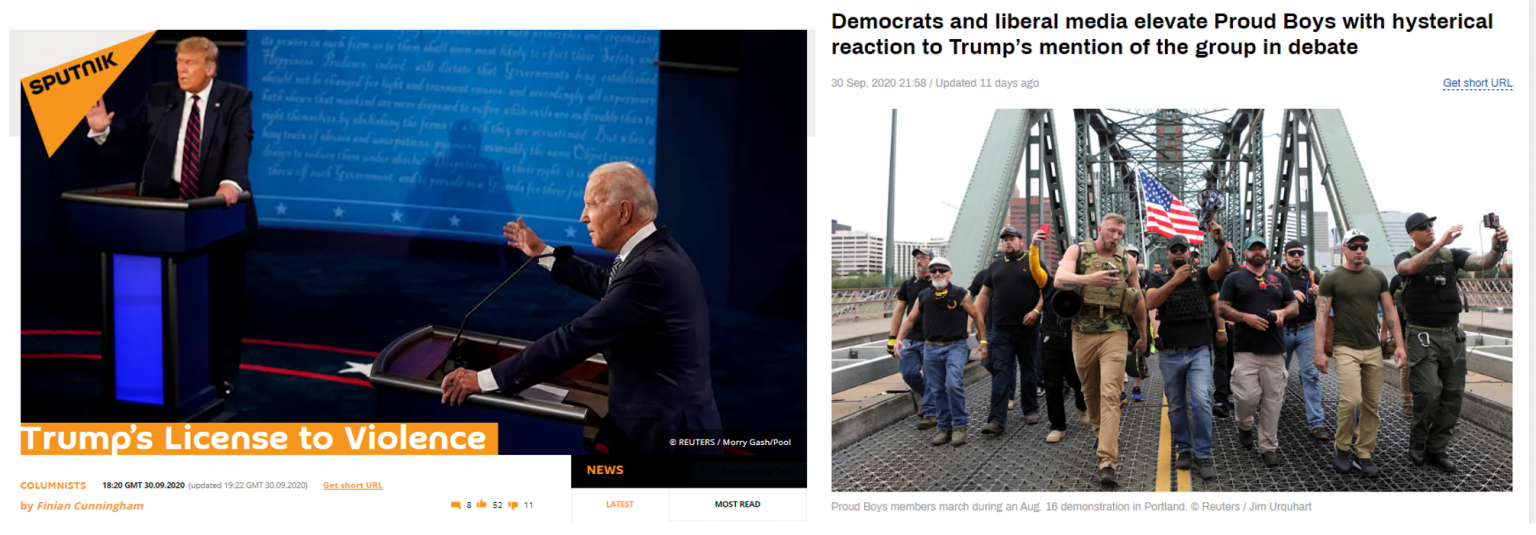Viewport: 1536px width, 535px height.
Task: Open the COLUMNISTS category link
Action: coord(53,485)
